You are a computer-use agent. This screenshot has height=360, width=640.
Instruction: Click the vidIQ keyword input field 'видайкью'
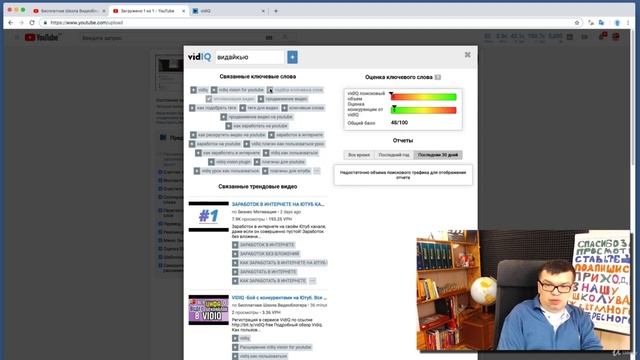pos(249,57)
